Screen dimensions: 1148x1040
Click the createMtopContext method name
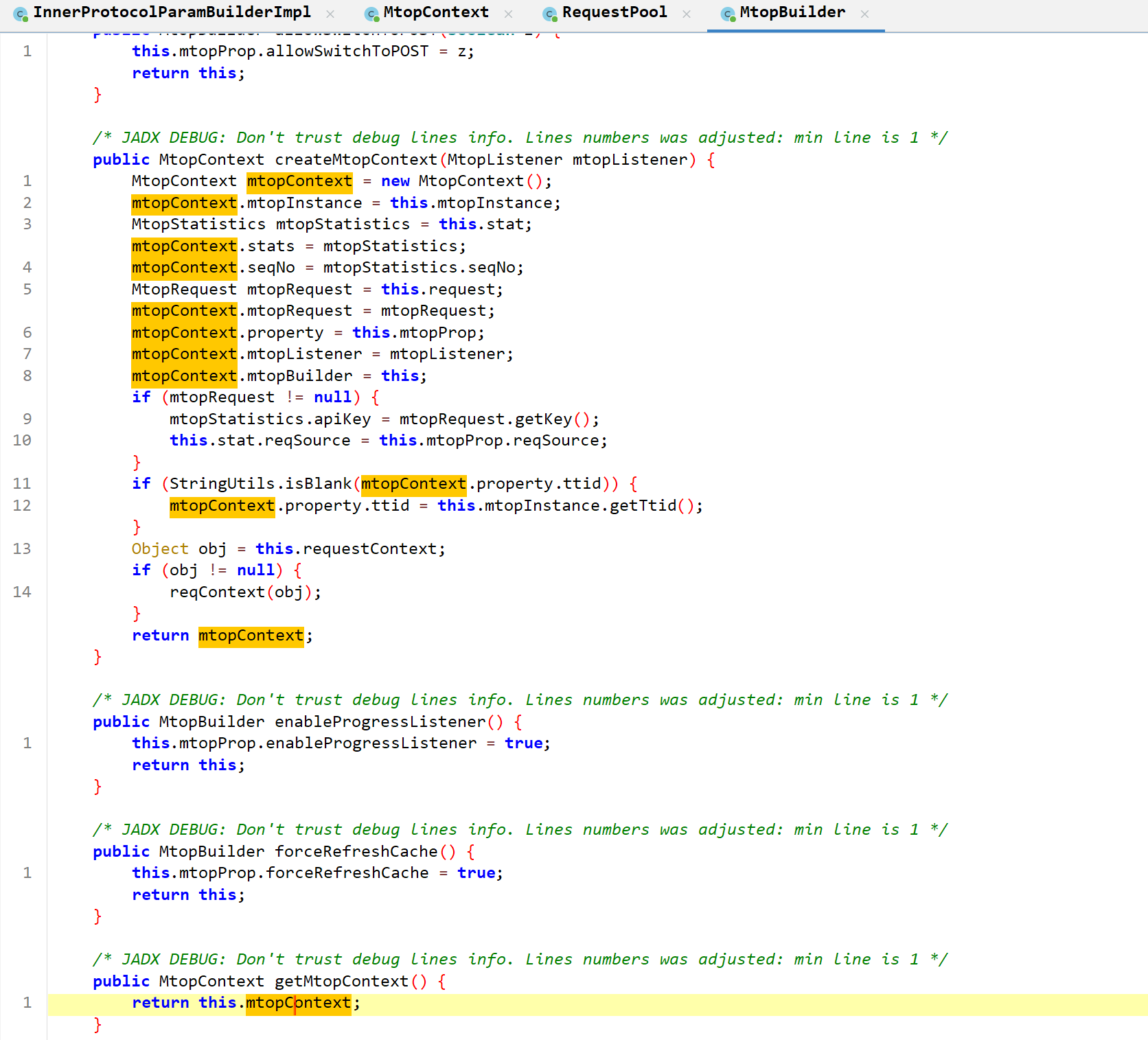coord(356,160)
